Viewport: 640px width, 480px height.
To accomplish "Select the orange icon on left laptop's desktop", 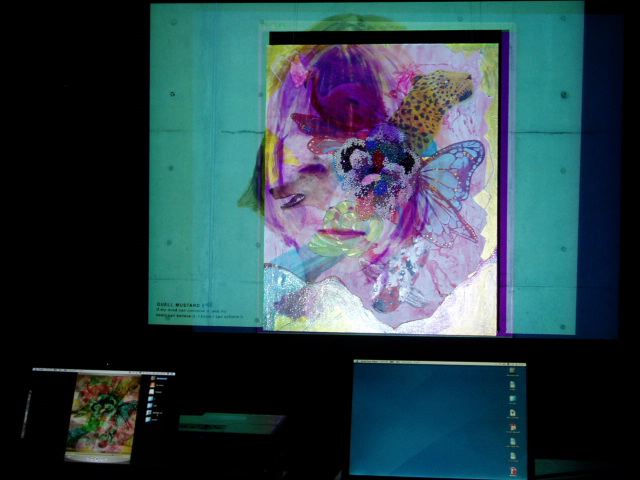I will point(153,385).
